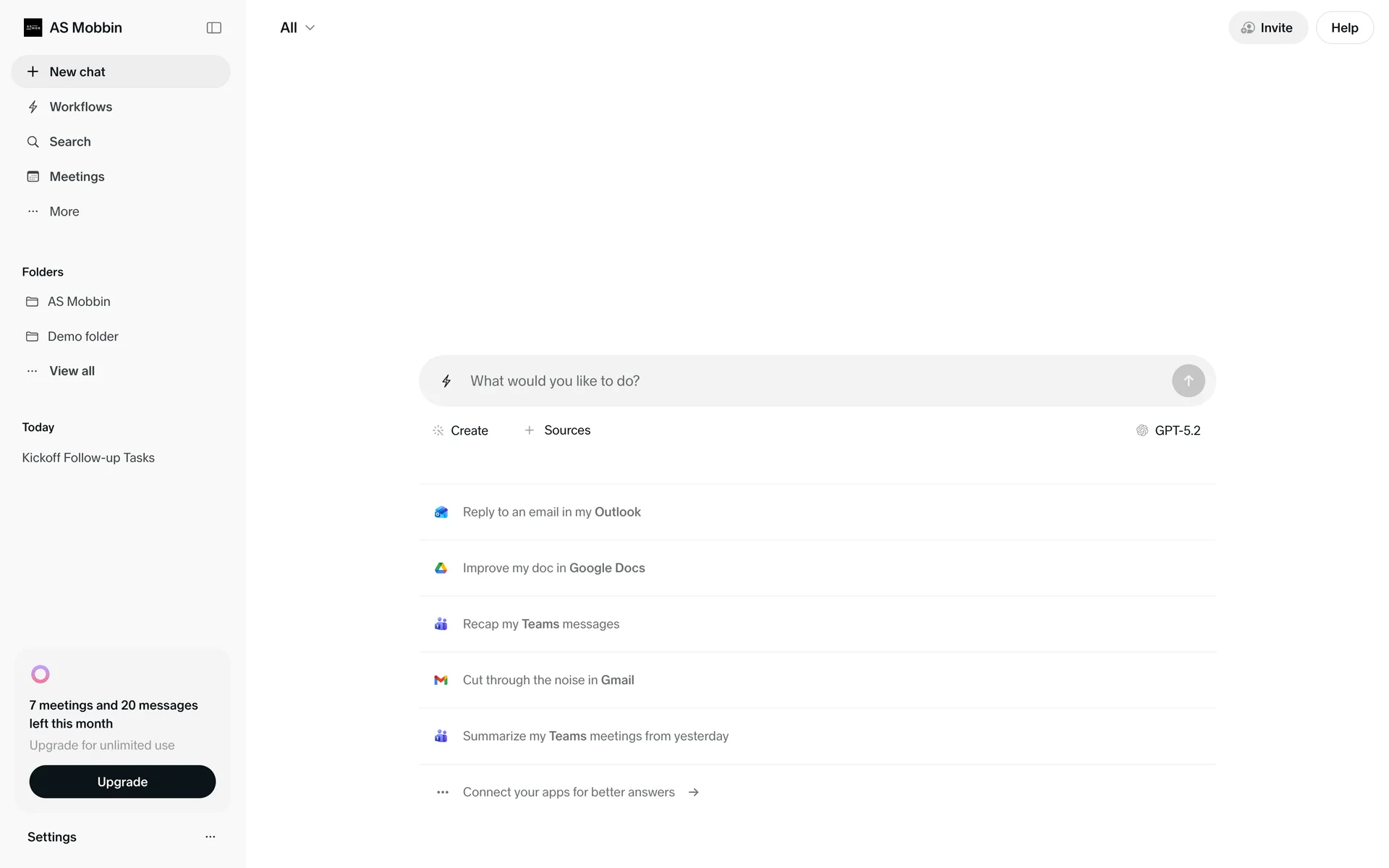Click the Upgrade button
Image resolution: width=1389 pixels, height=868 pixels.
tap(122, 782)
